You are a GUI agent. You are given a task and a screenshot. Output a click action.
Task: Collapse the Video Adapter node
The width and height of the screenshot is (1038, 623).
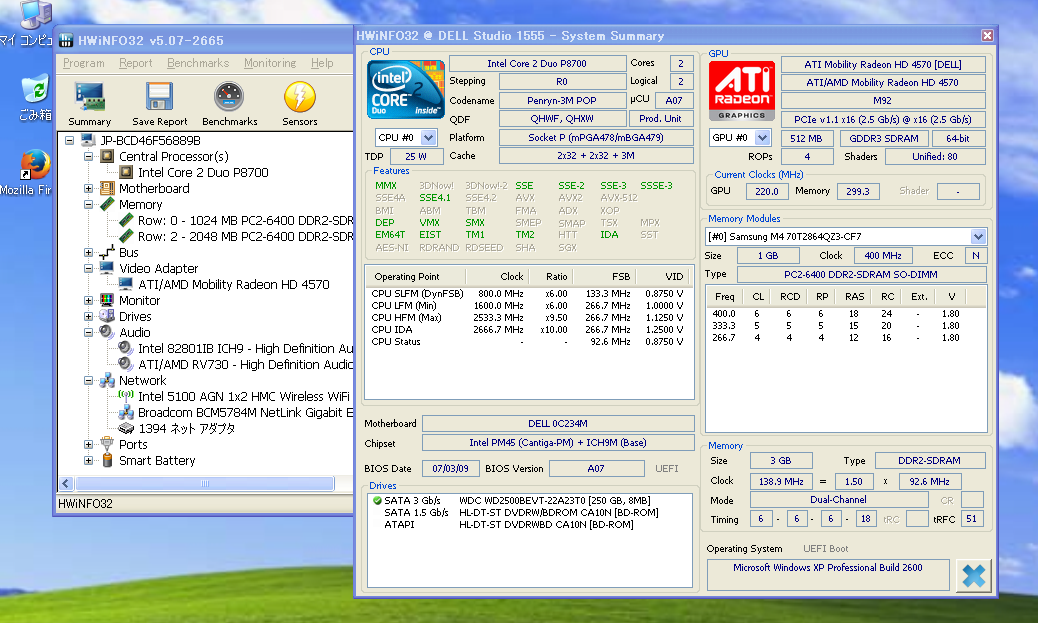point(88,269)
